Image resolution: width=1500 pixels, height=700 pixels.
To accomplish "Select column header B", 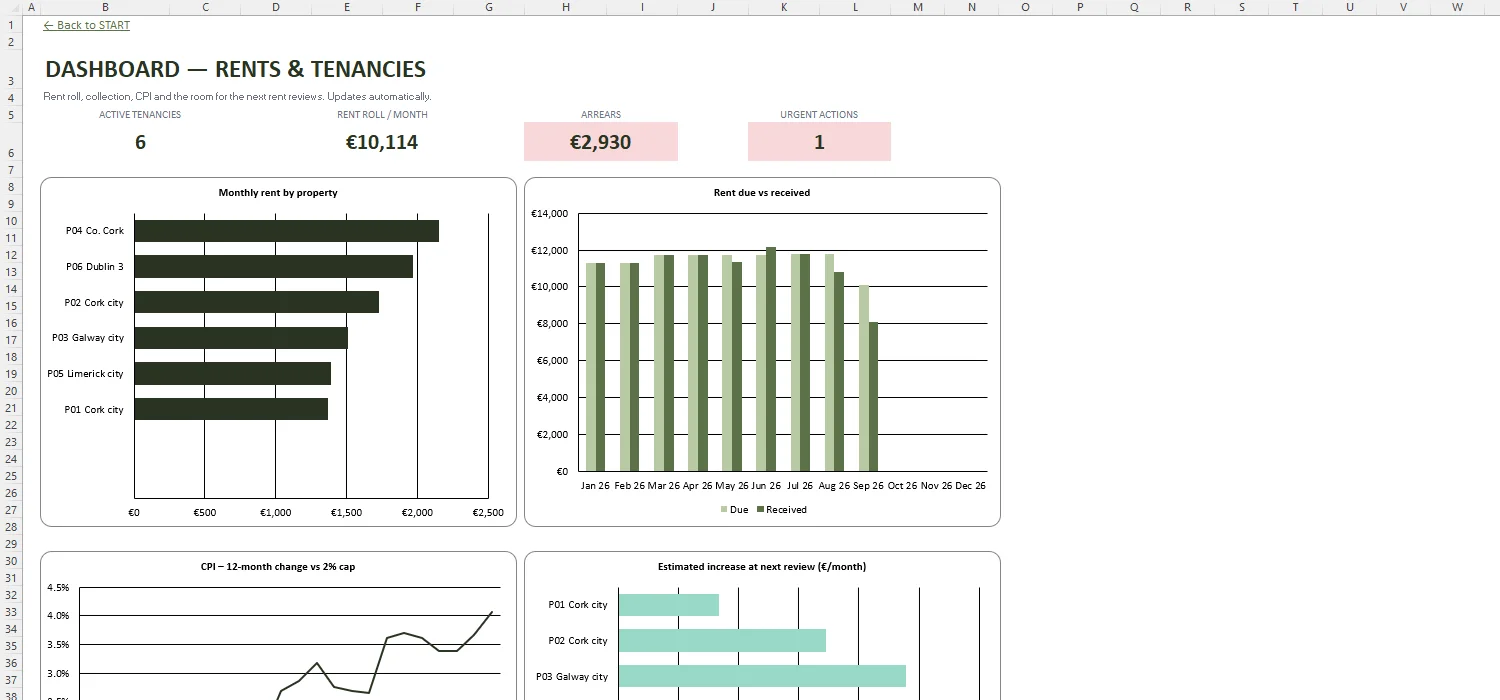I will 105,7.
